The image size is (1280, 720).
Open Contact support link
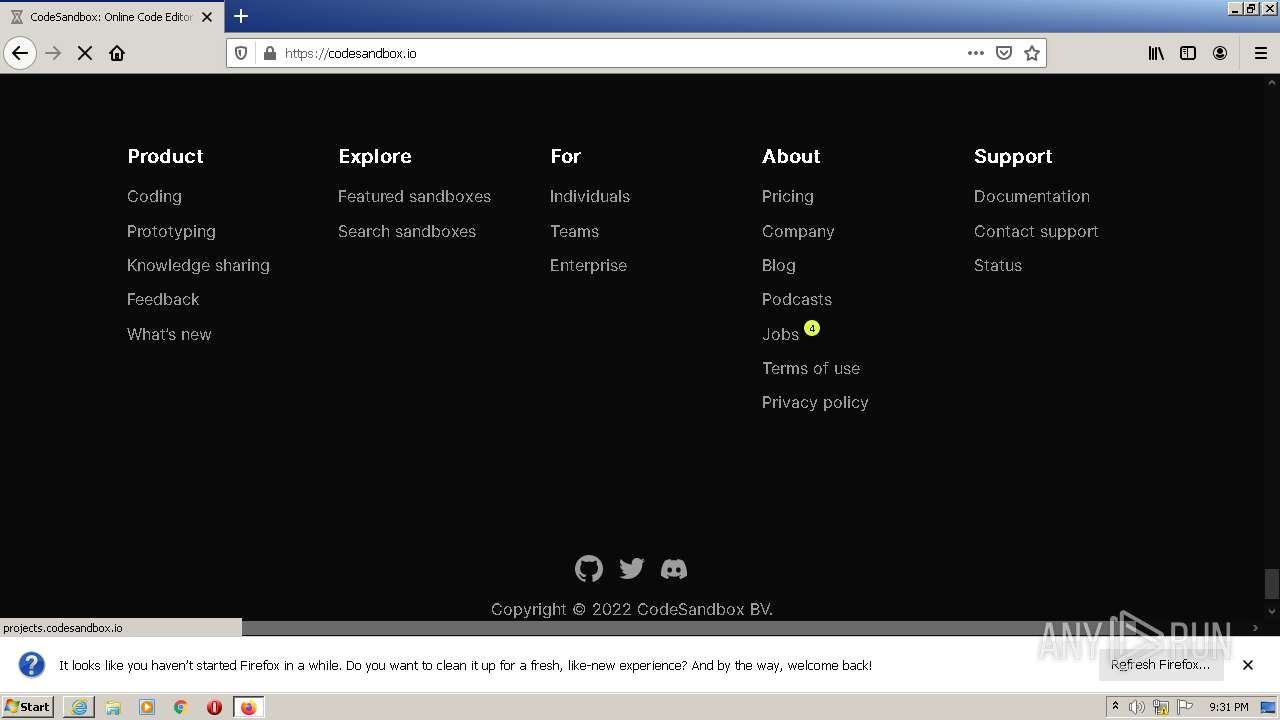click(x=1036, y=231)
